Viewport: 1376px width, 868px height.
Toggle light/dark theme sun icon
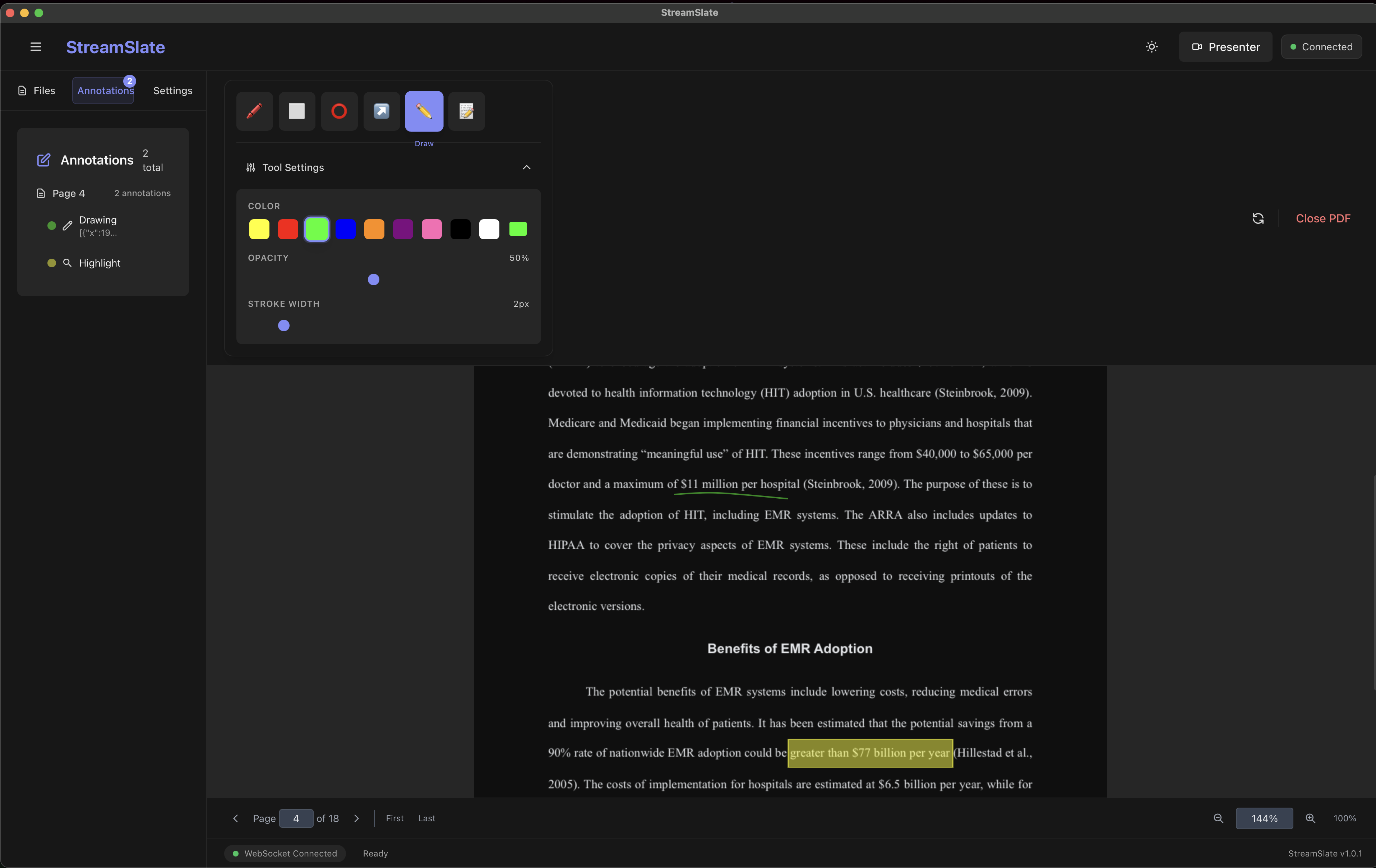pos(1151,47)
